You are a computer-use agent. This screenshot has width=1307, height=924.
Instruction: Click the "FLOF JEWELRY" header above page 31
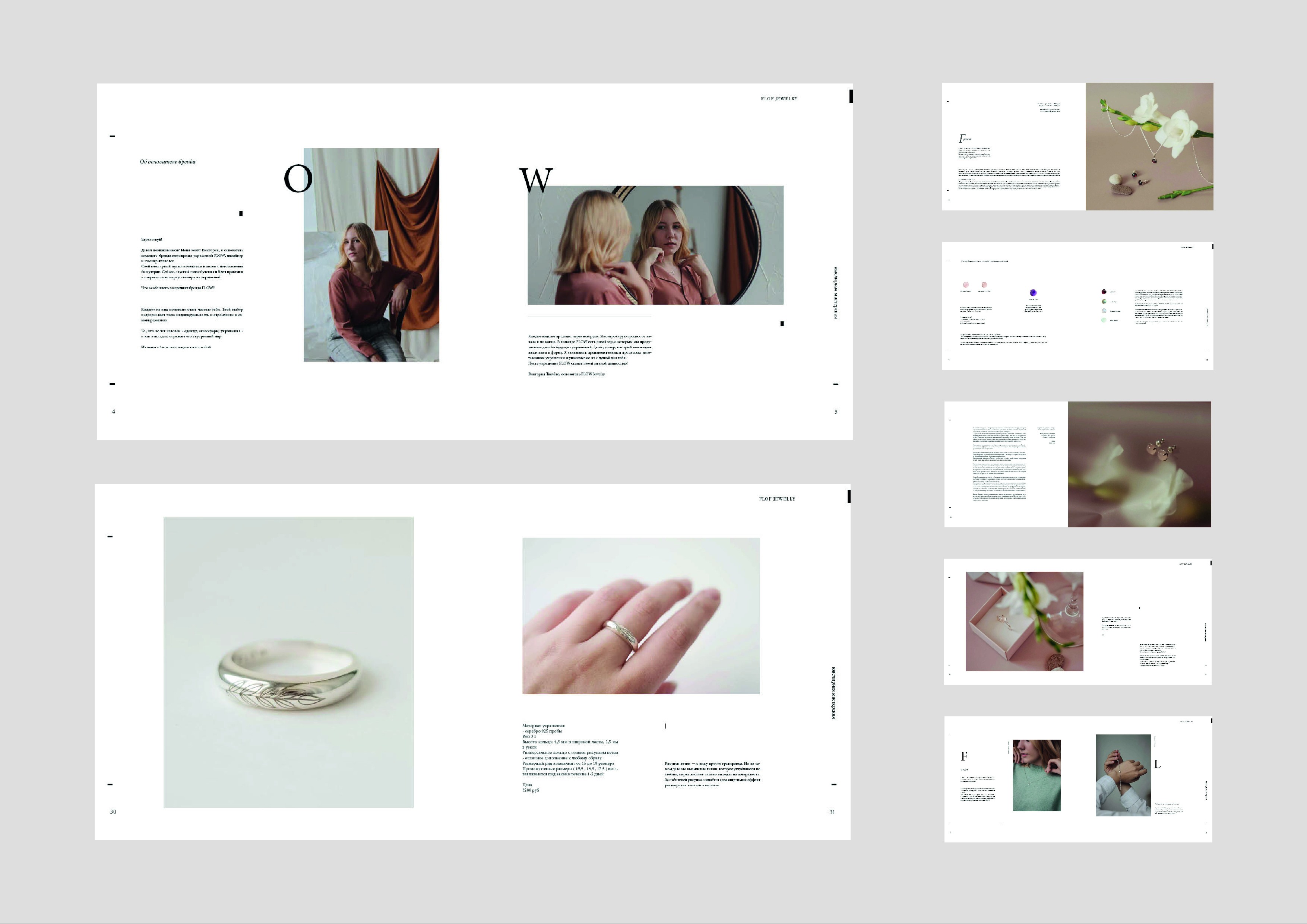[x=778, y=499]
